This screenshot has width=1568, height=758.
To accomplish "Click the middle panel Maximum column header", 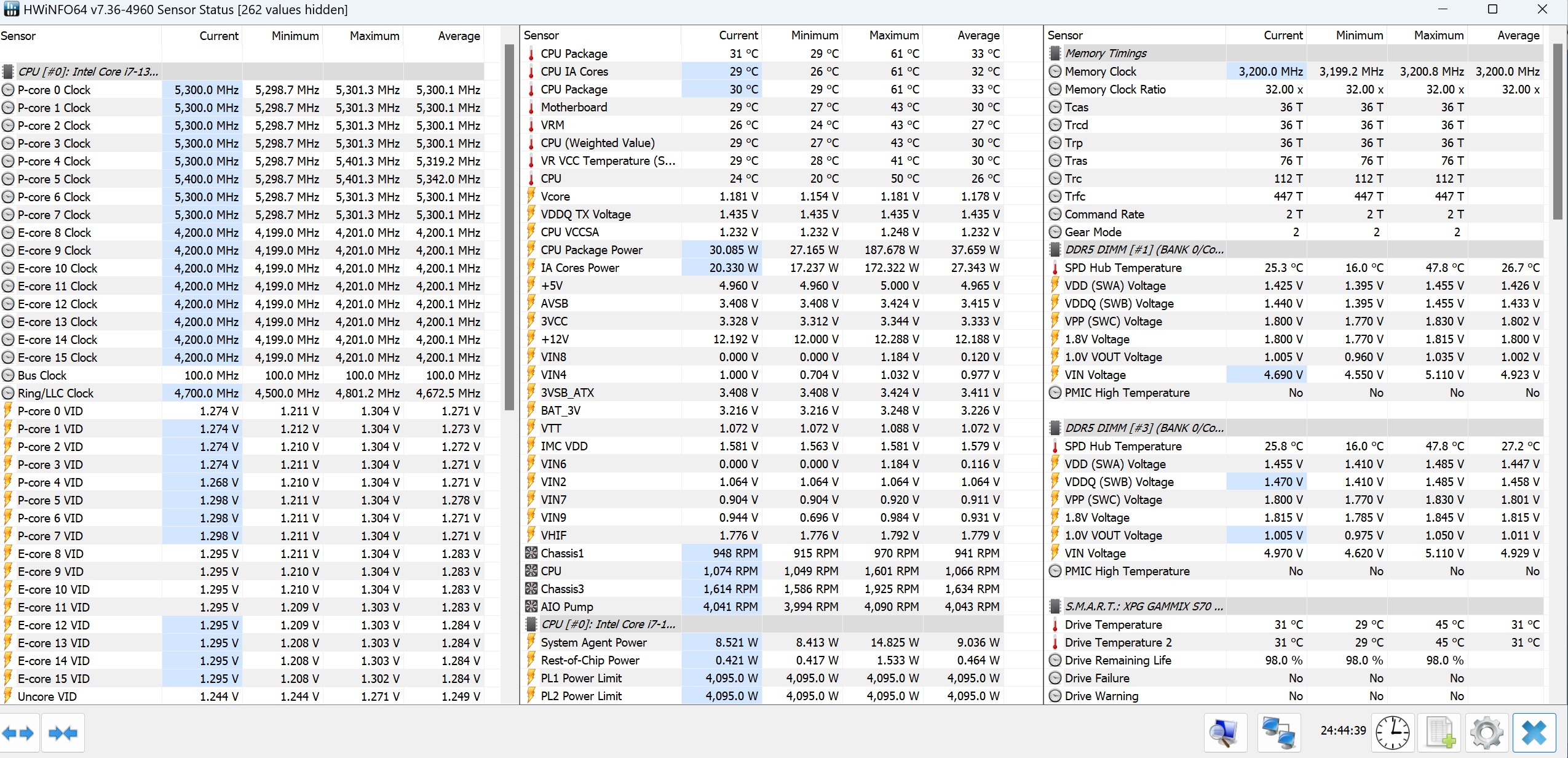I will pos(883,35).
